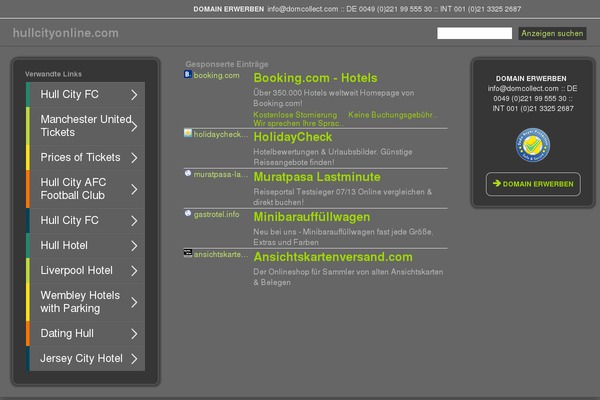Open chevron next to Dating Hull

coord(134,334)
